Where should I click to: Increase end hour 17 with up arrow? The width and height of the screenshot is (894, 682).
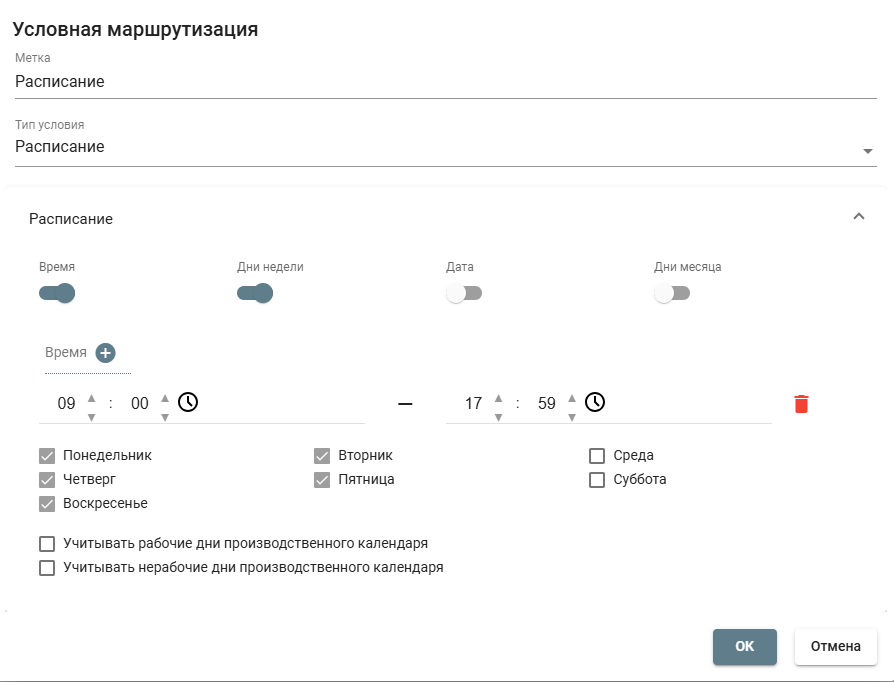pyautogui.click(x=498, y=397)
